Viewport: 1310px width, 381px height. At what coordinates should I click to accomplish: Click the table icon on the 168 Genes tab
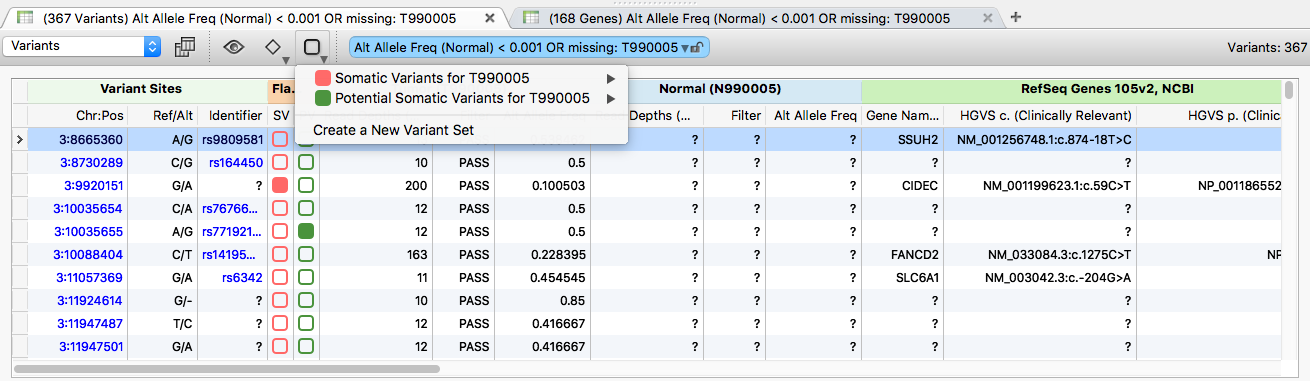(x=530, y=18)
